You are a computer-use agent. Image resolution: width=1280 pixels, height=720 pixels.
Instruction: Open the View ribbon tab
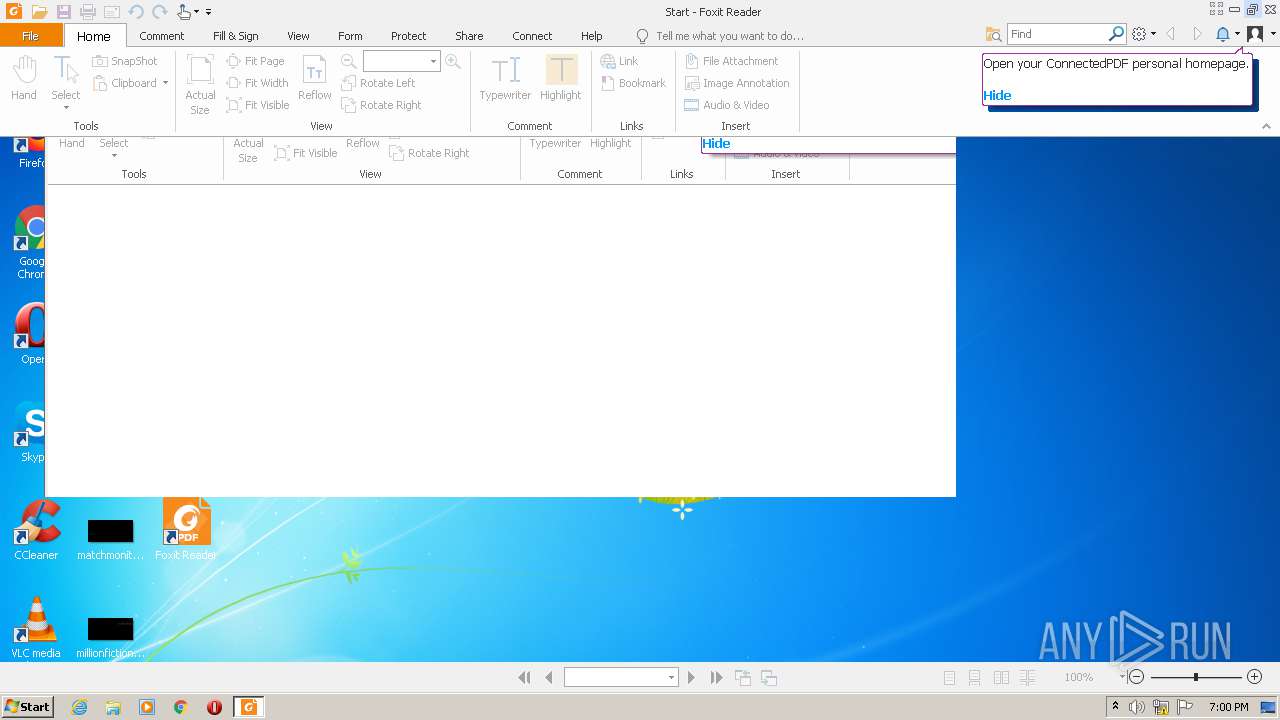click(298, 36)
